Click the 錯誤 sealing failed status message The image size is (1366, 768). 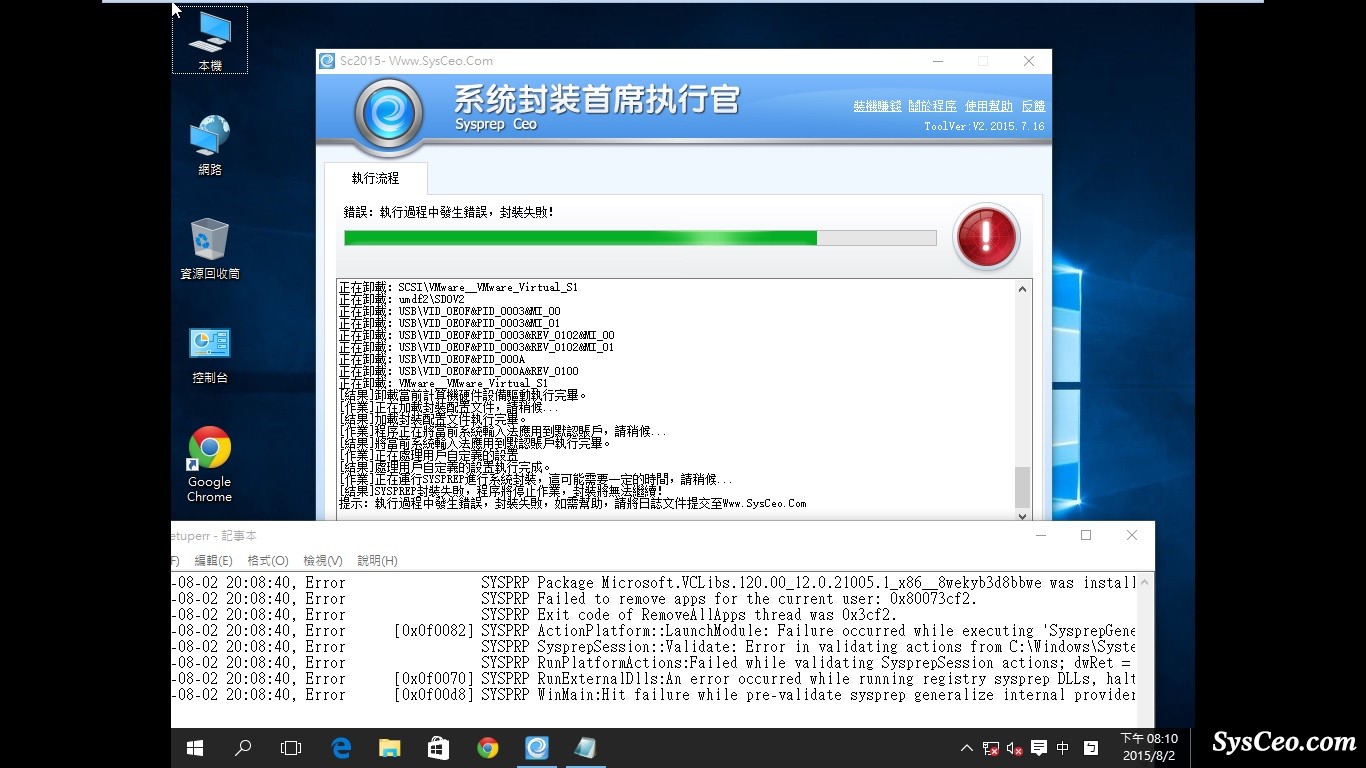pos(449,212)
